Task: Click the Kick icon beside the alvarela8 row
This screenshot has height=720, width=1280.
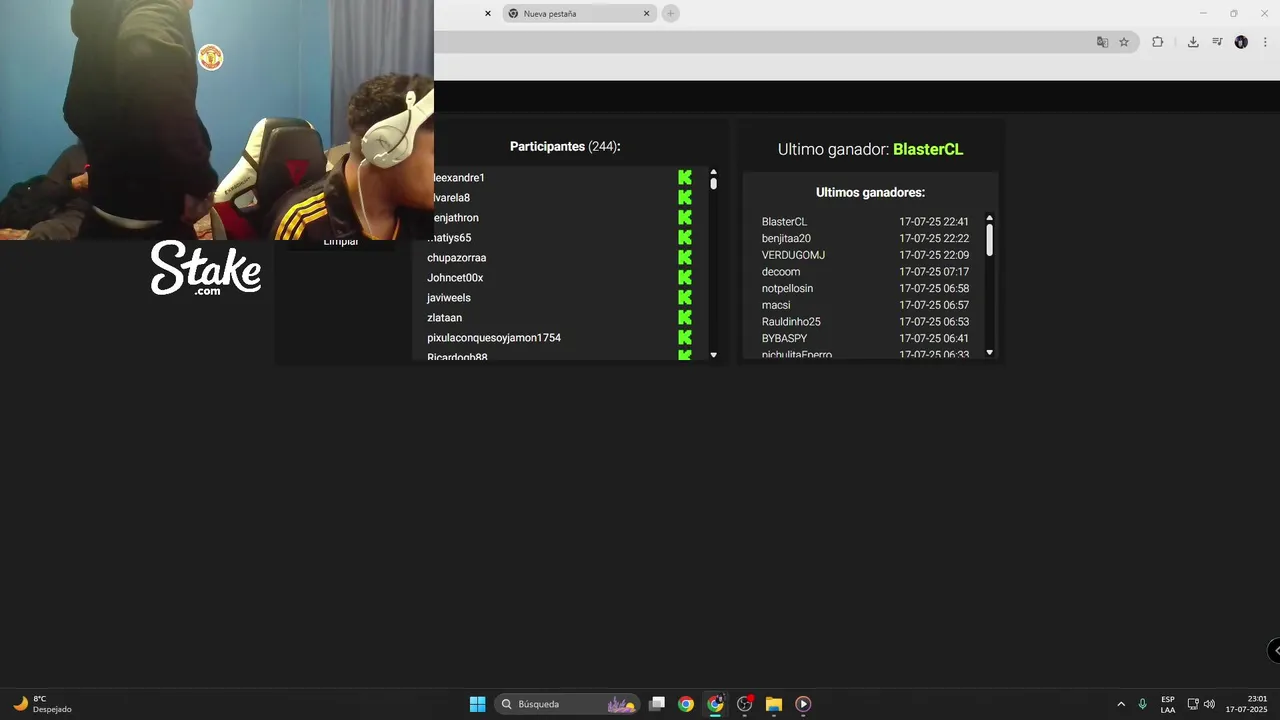Action: tap(685, 197)
